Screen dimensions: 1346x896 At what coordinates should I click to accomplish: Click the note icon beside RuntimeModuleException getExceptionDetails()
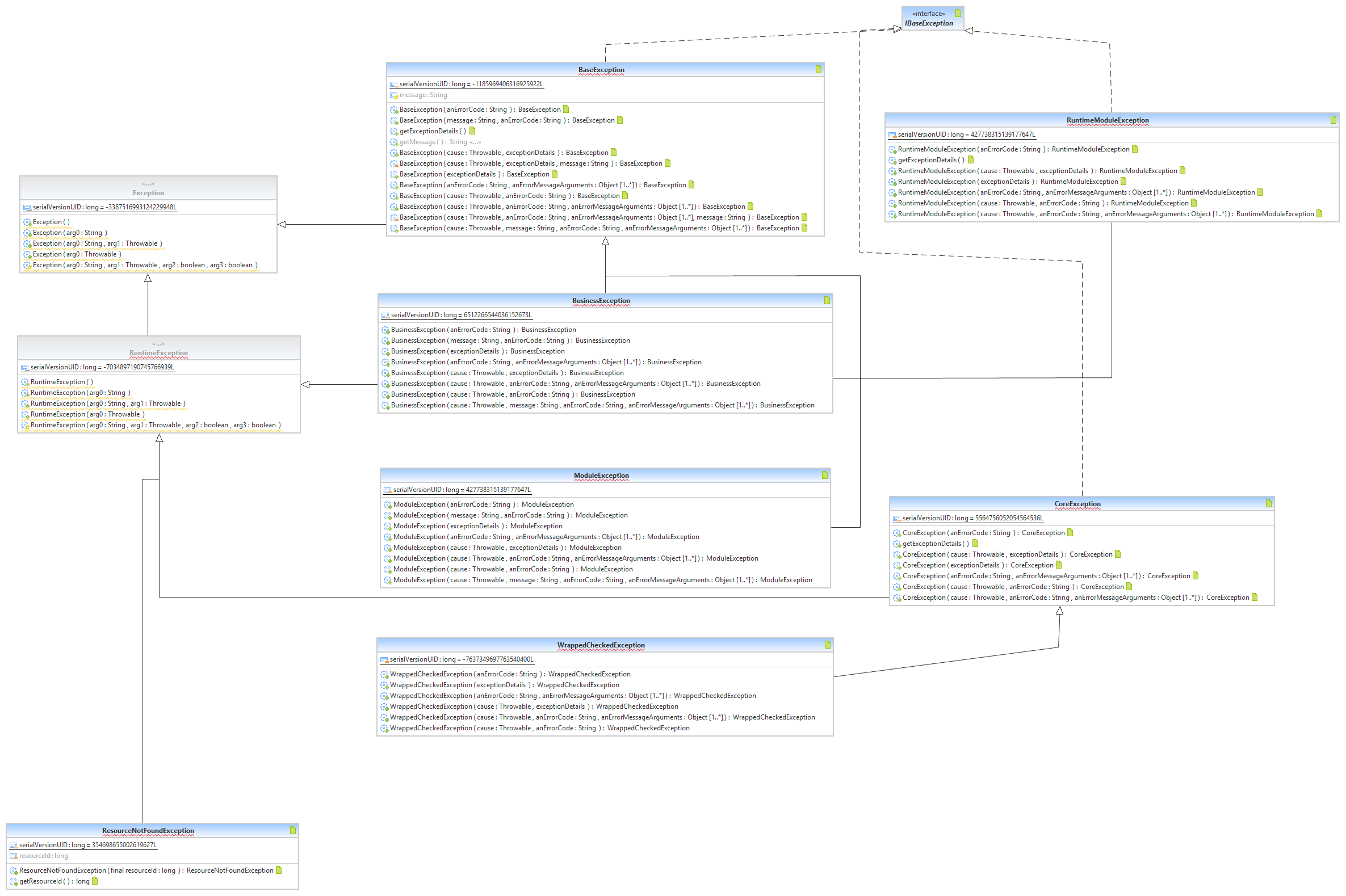(x=971, y=160)
